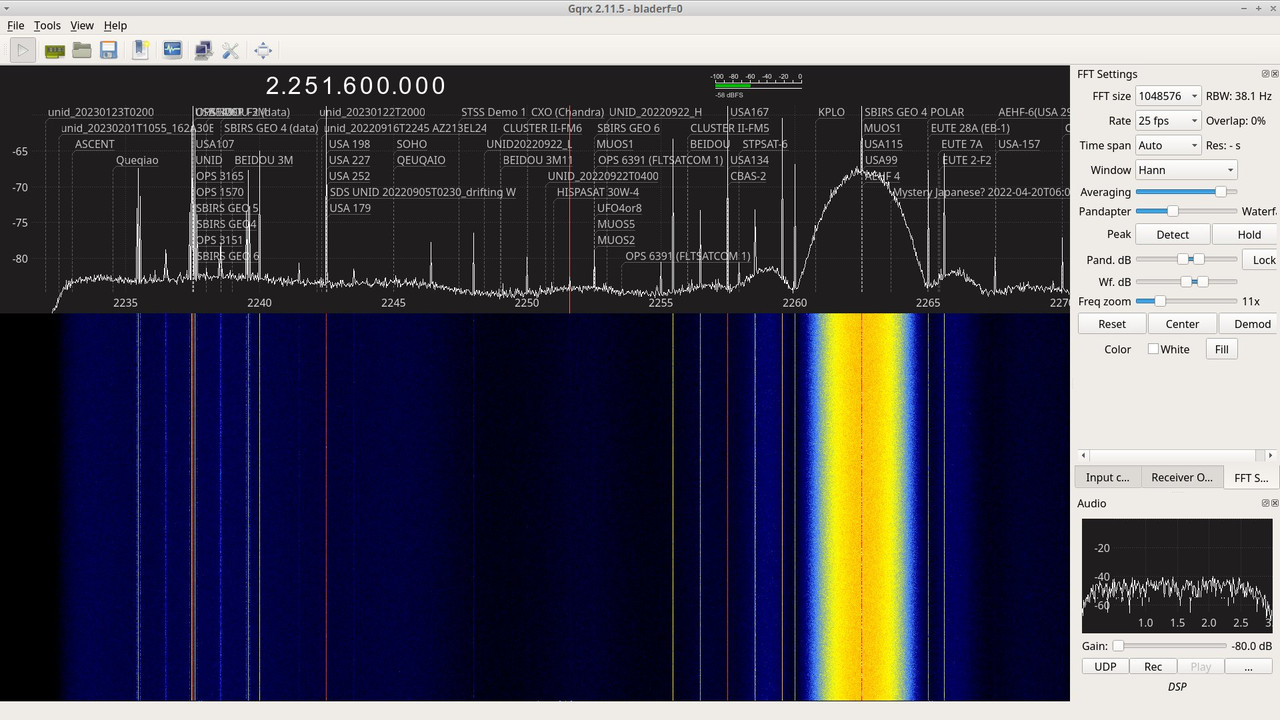Image resolution: width=1280 pixels, height=720 pixels.
Task: Click the STSS Demo 1 bookmark label
Action: 493,112
